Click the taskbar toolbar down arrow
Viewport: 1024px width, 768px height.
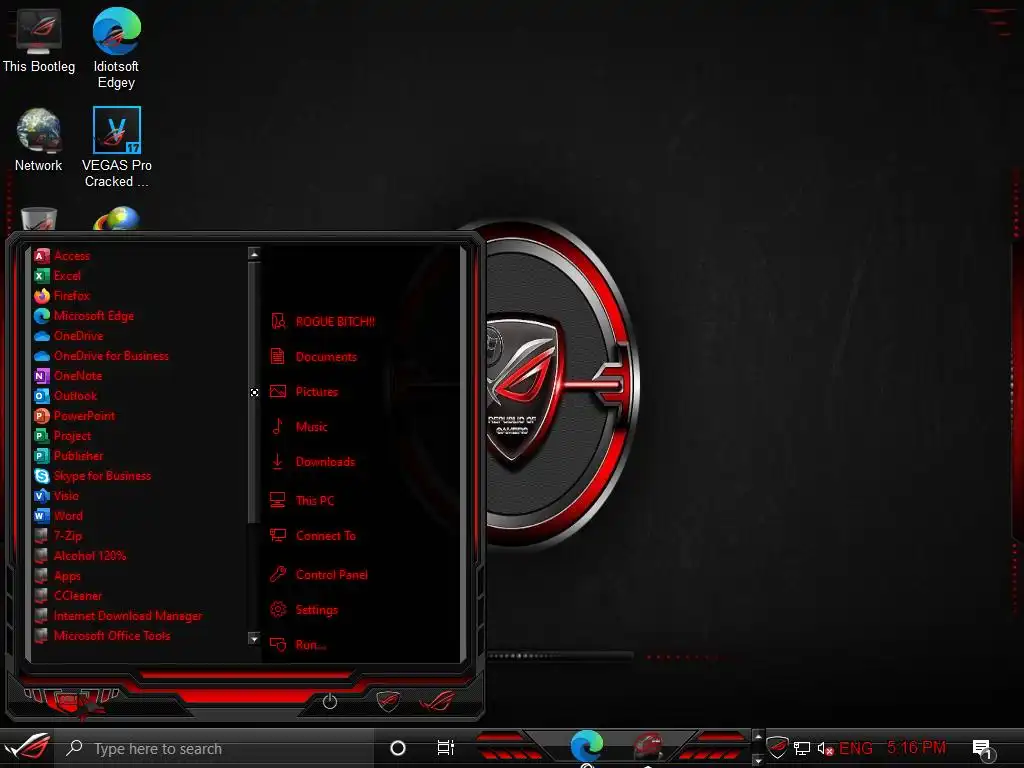click(x=758, y=760)
